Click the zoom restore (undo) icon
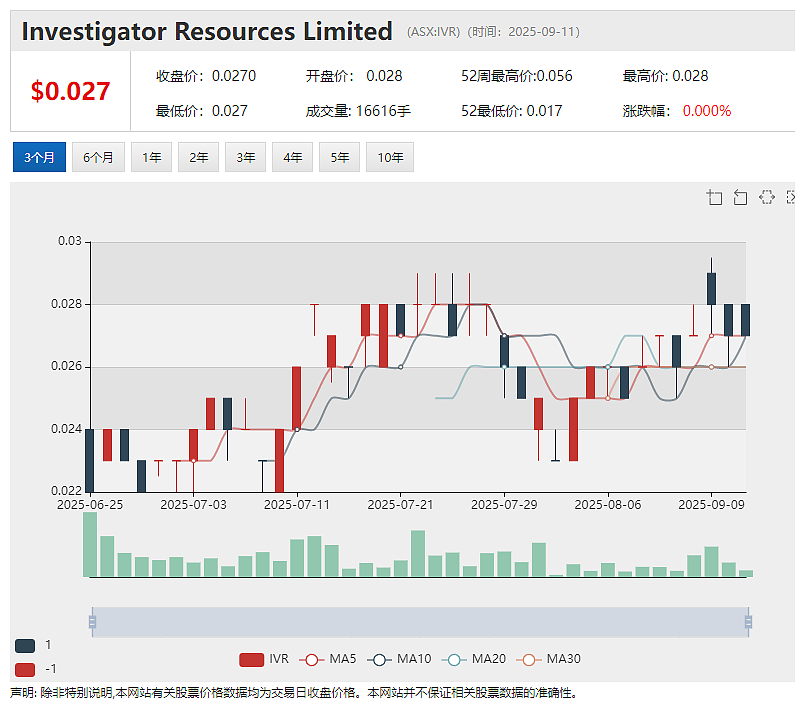This screenshot has width=804, height=715. coord(740,197)
